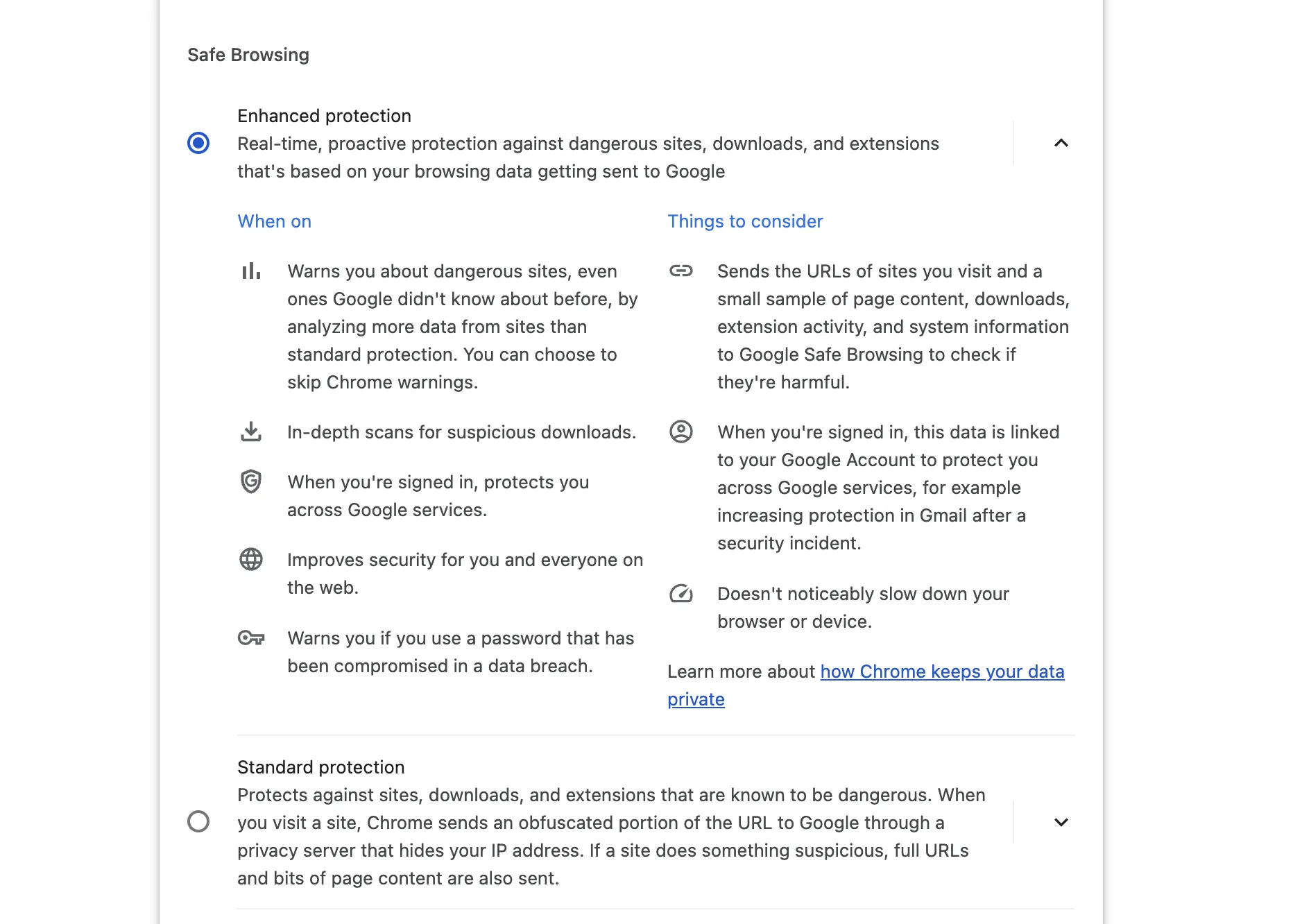Click the speedometer icon about browser speed

click(x=682, y=594)
